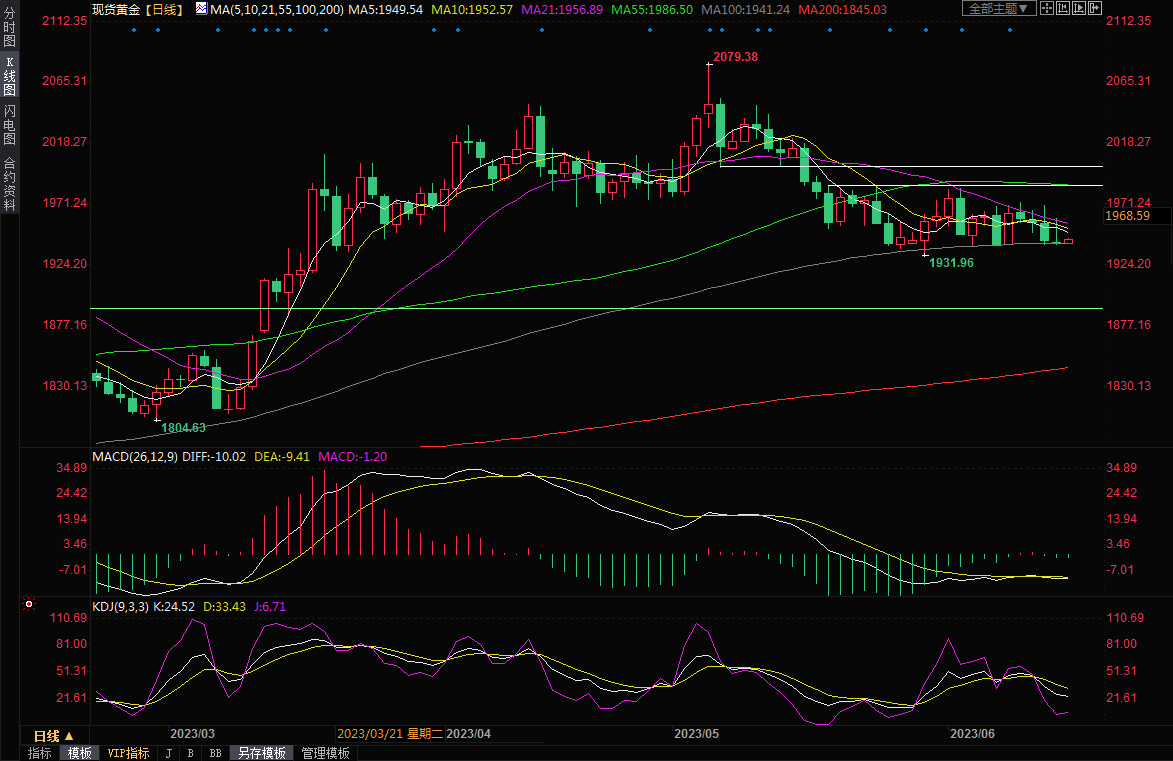
Task: Click the 管理模板 button
Action: [326, 753]
